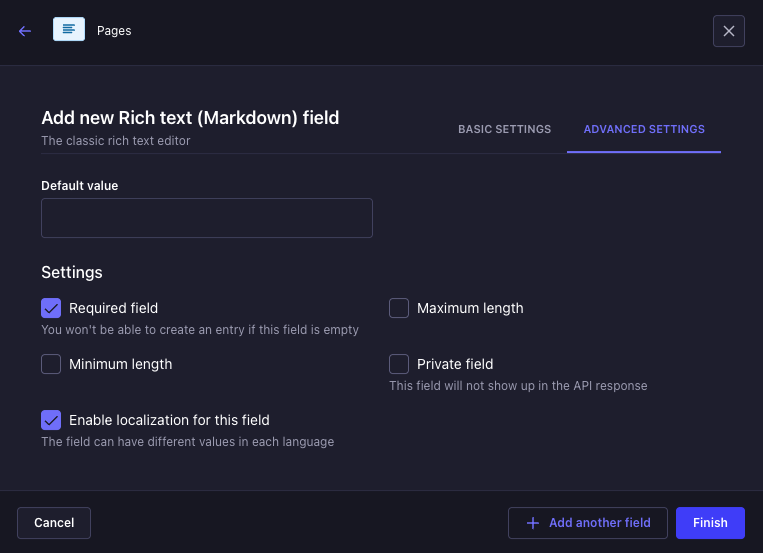Click the Private field label text

pos(455,364)
